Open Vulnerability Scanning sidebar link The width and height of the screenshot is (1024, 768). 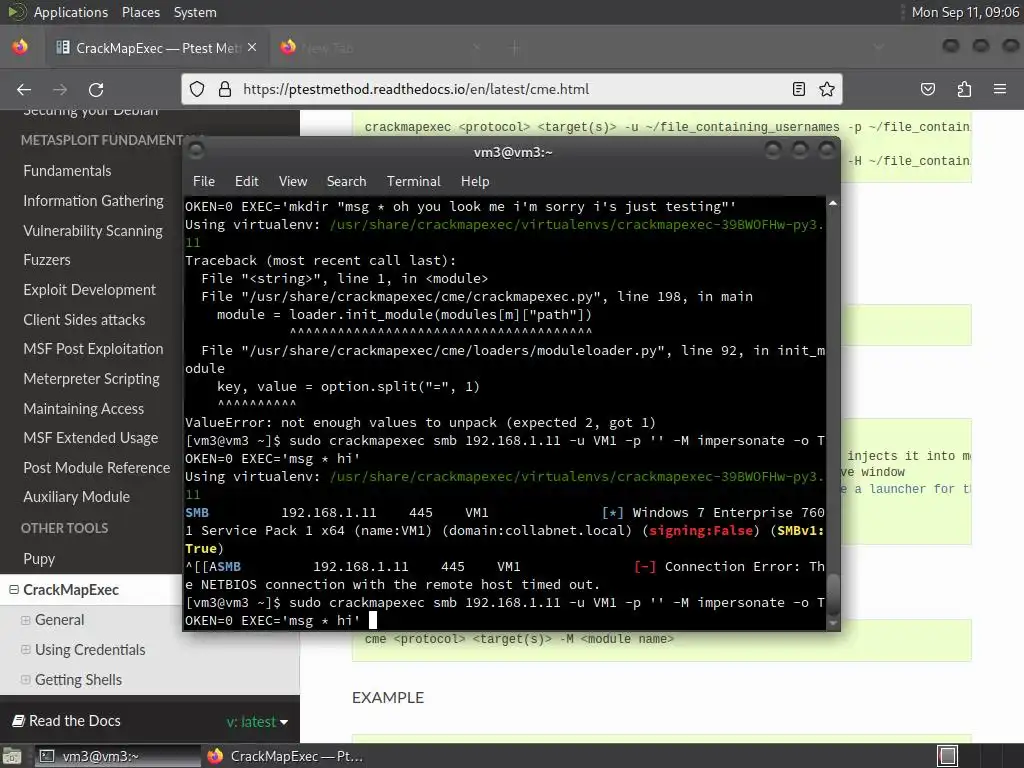click(93, 231)
